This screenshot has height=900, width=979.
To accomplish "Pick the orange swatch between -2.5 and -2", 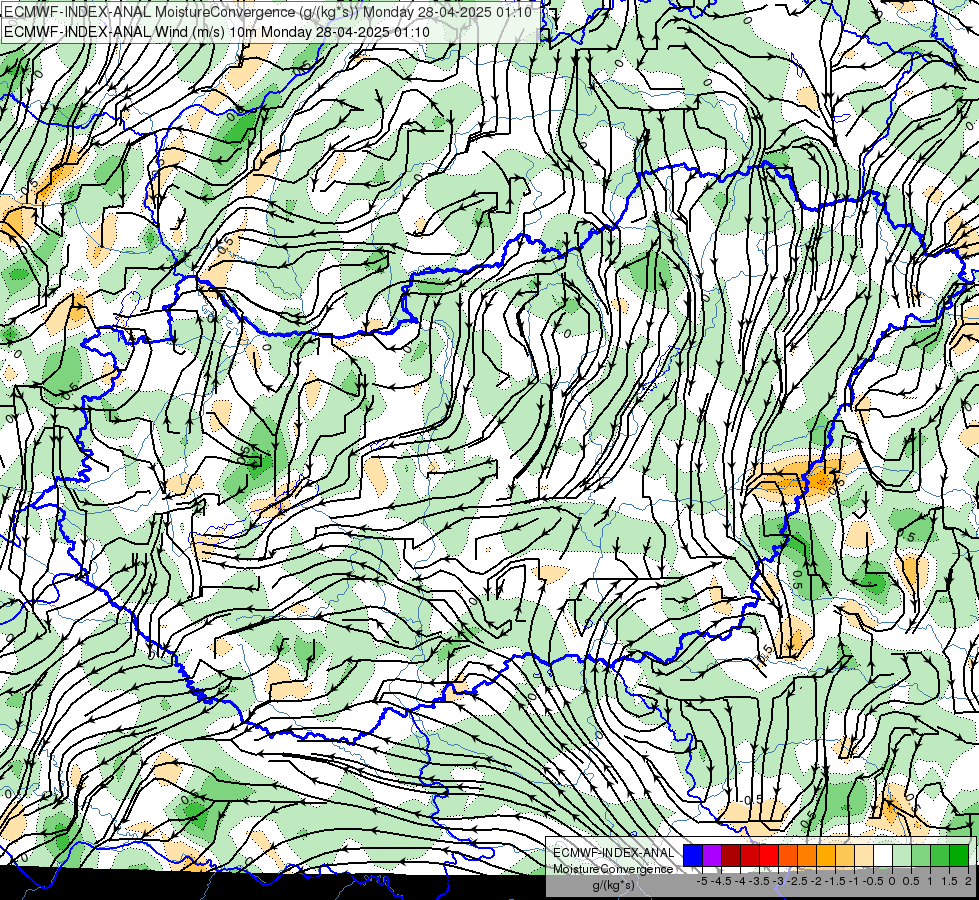I will (807, 855).
